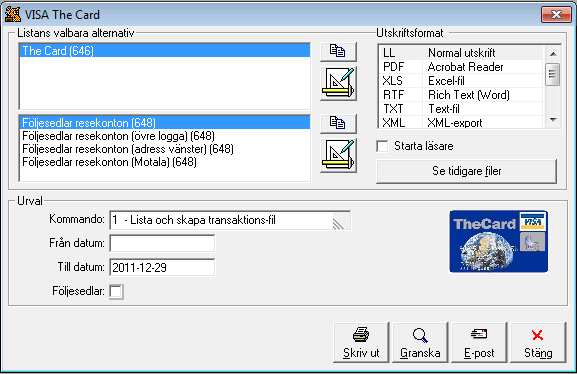
Task: Choose XLS Excel-fil format
Action: (461, 81)
